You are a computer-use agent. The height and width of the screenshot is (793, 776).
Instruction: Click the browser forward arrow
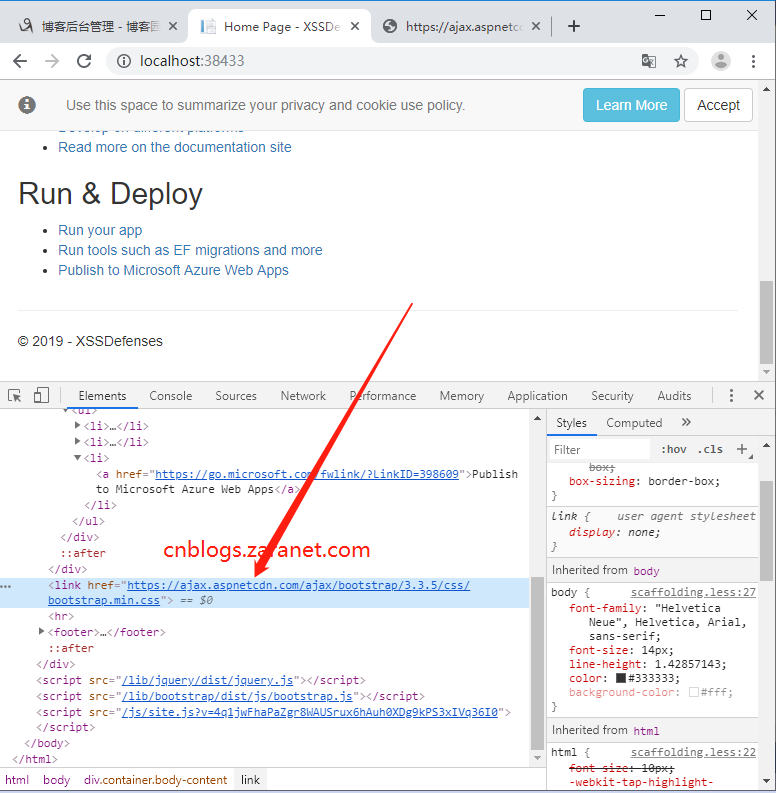coord(52,61)
